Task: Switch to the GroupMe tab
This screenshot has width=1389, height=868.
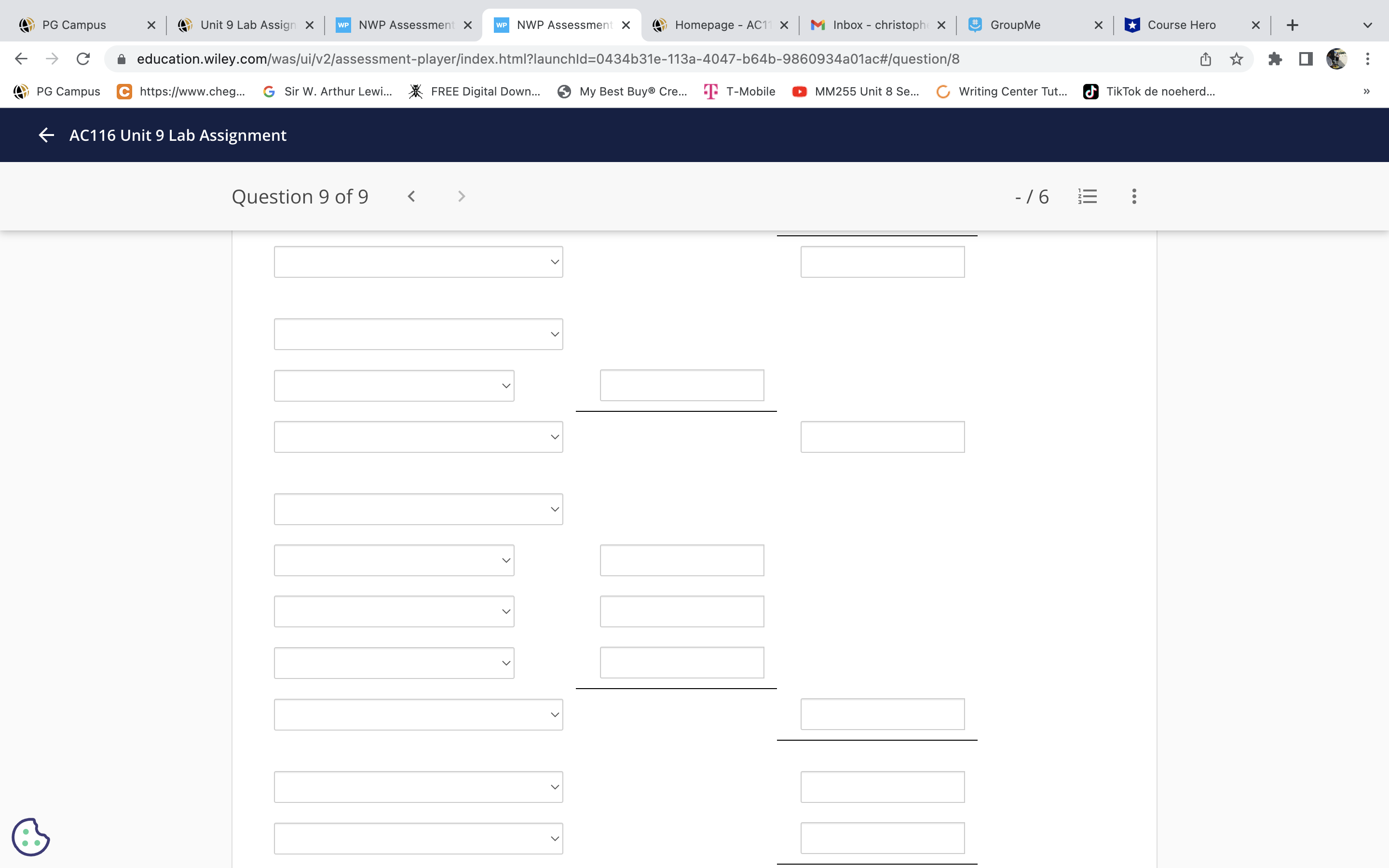Action: pyautogui.click(x=1015, y=25)
